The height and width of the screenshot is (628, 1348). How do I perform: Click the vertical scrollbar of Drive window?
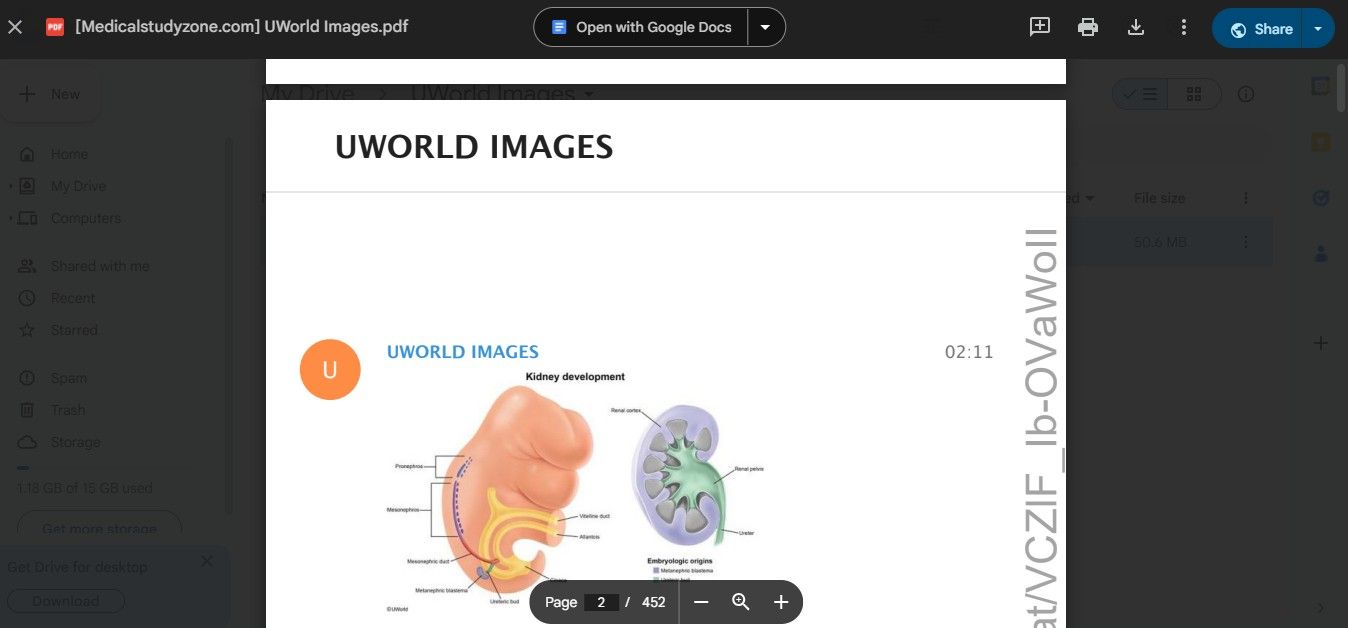point(1341,88)
